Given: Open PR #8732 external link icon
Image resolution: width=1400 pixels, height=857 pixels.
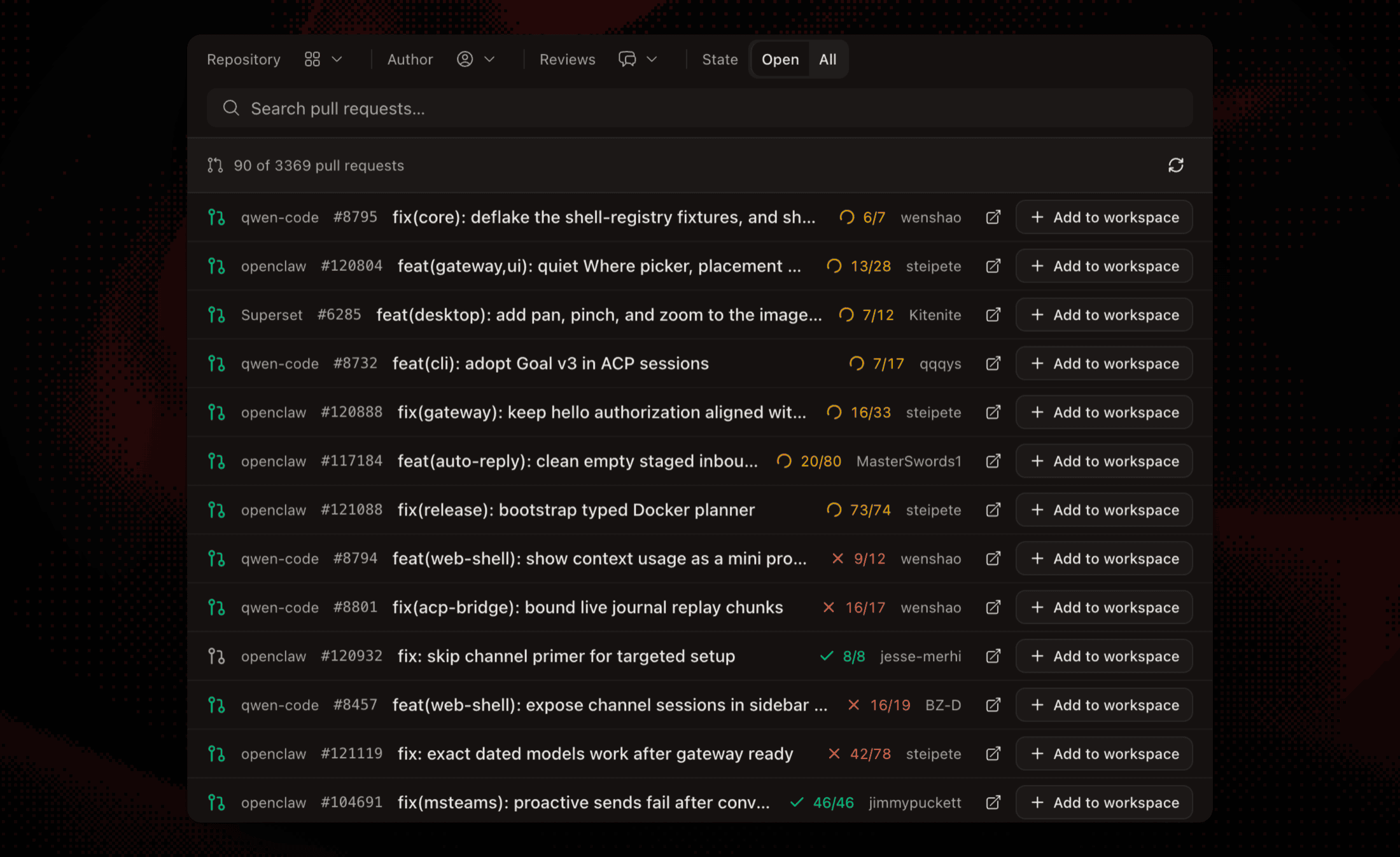Looking at the screenshot, I should coord(993,363).
